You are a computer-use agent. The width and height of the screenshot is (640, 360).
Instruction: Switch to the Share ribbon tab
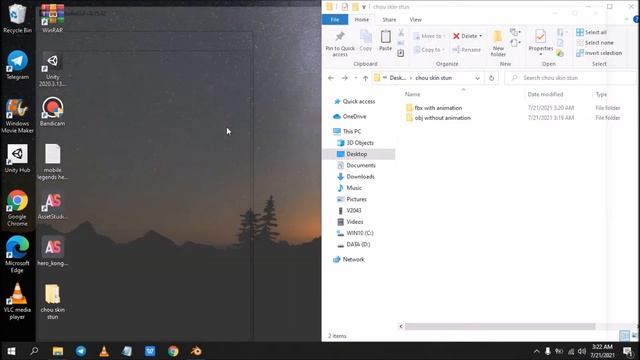coord(389,20)
